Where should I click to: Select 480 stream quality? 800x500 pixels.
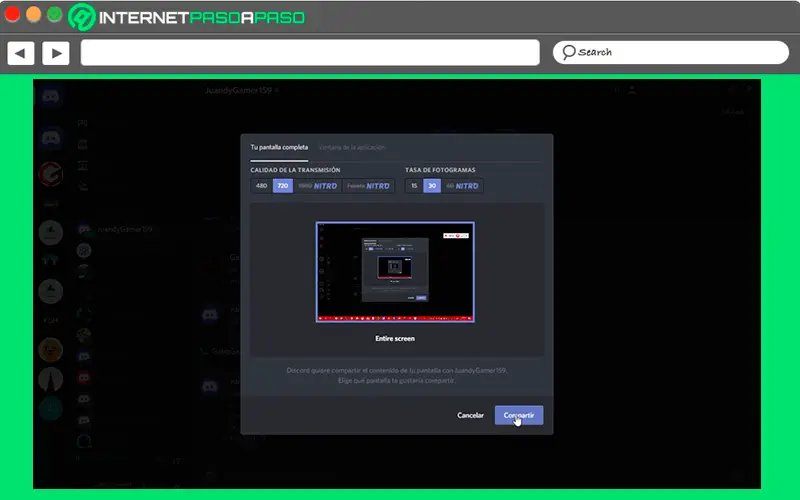pos(261,186)
